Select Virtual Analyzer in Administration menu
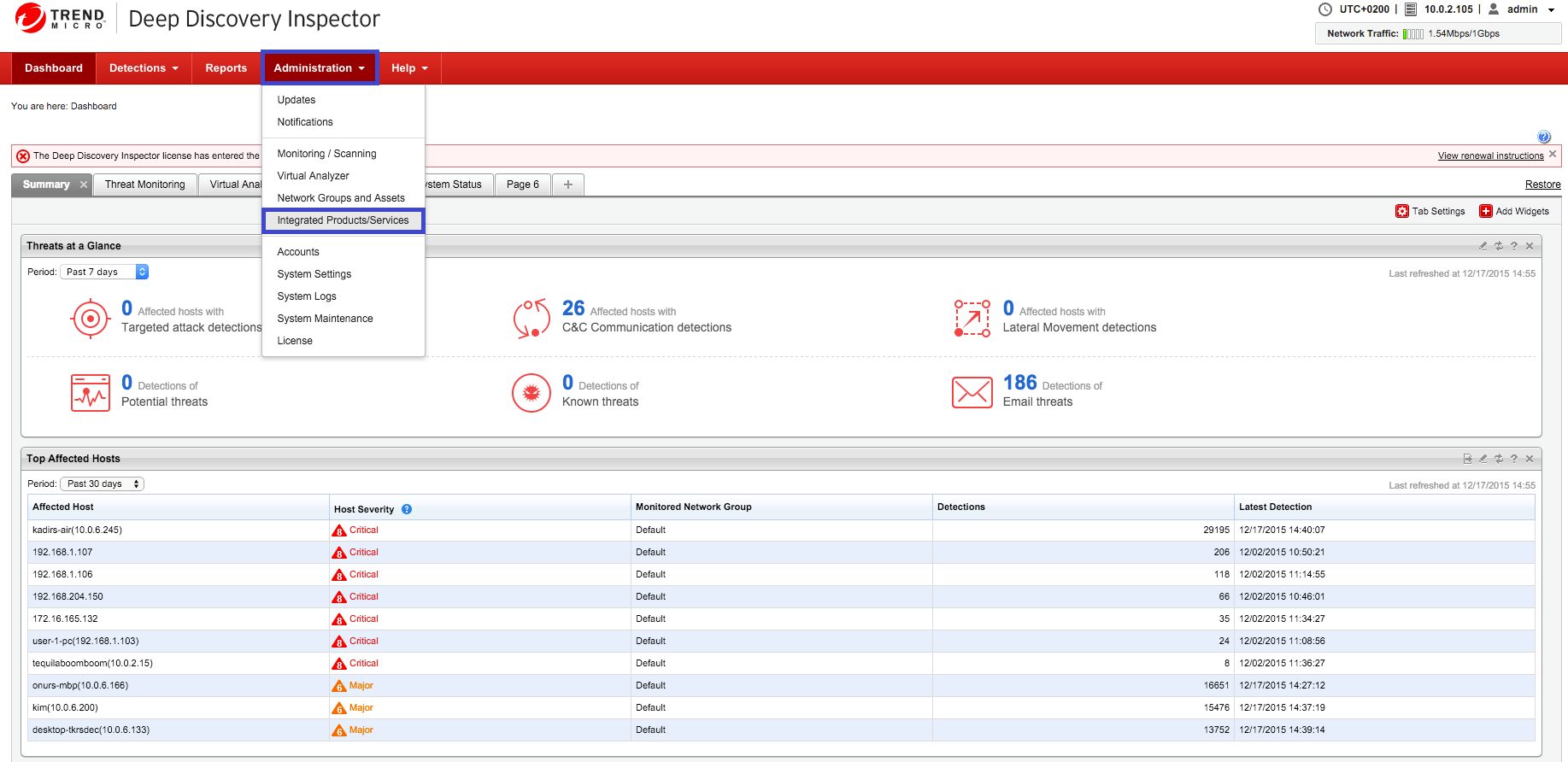This screenshot has height=762, width=1568. pos(313,176)
